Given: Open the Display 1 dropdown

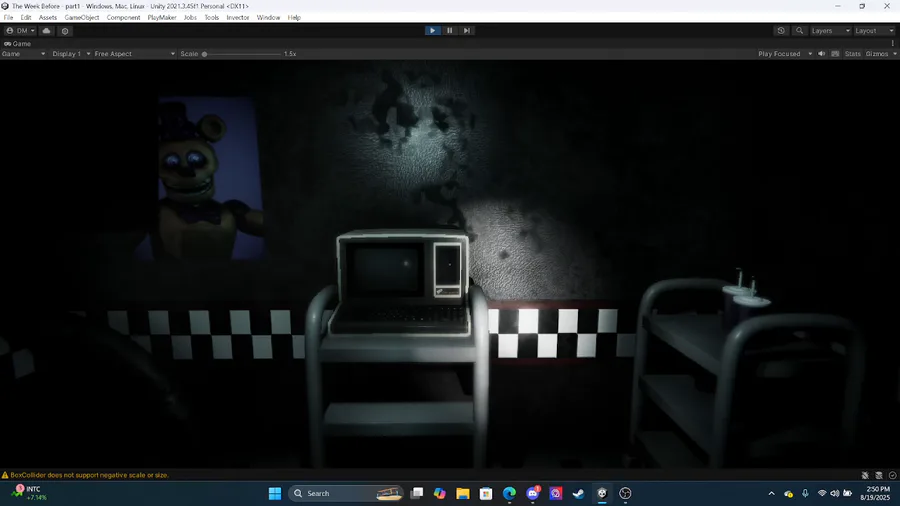Looking at the screenshot, I should coord(71,53).
